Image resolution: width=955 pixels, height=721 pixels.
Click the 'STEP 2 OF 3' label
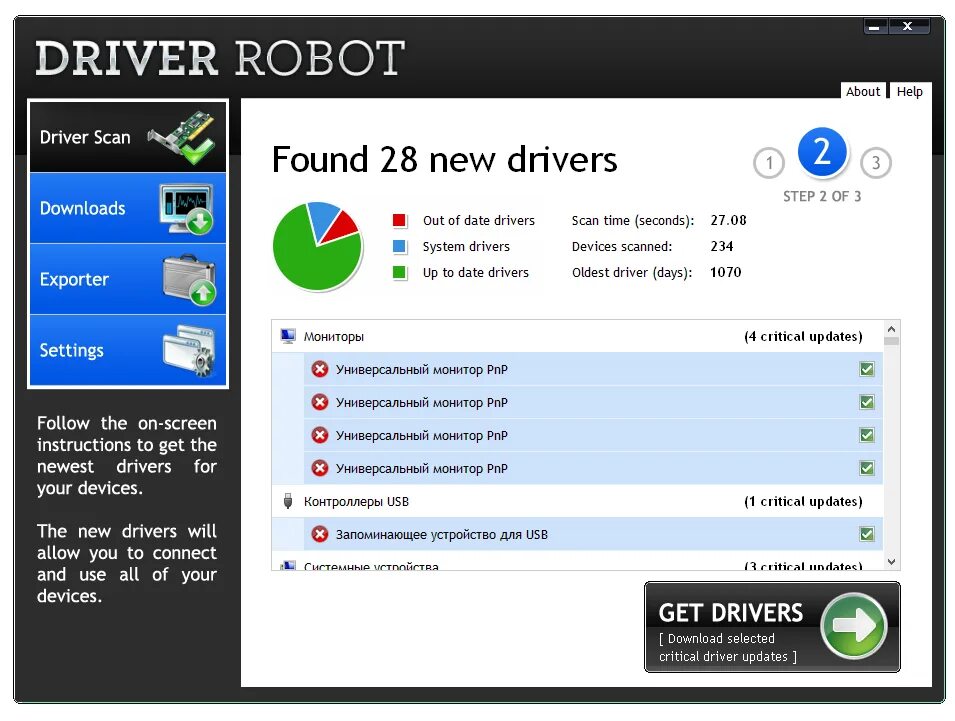822,196
